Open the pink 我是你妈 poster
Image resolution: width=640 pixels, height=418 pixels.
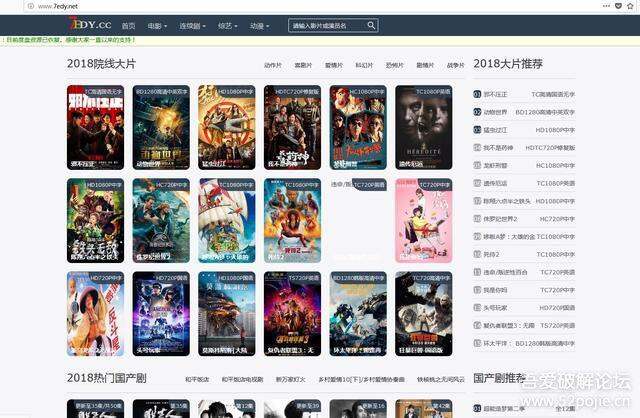pos(424,220)
